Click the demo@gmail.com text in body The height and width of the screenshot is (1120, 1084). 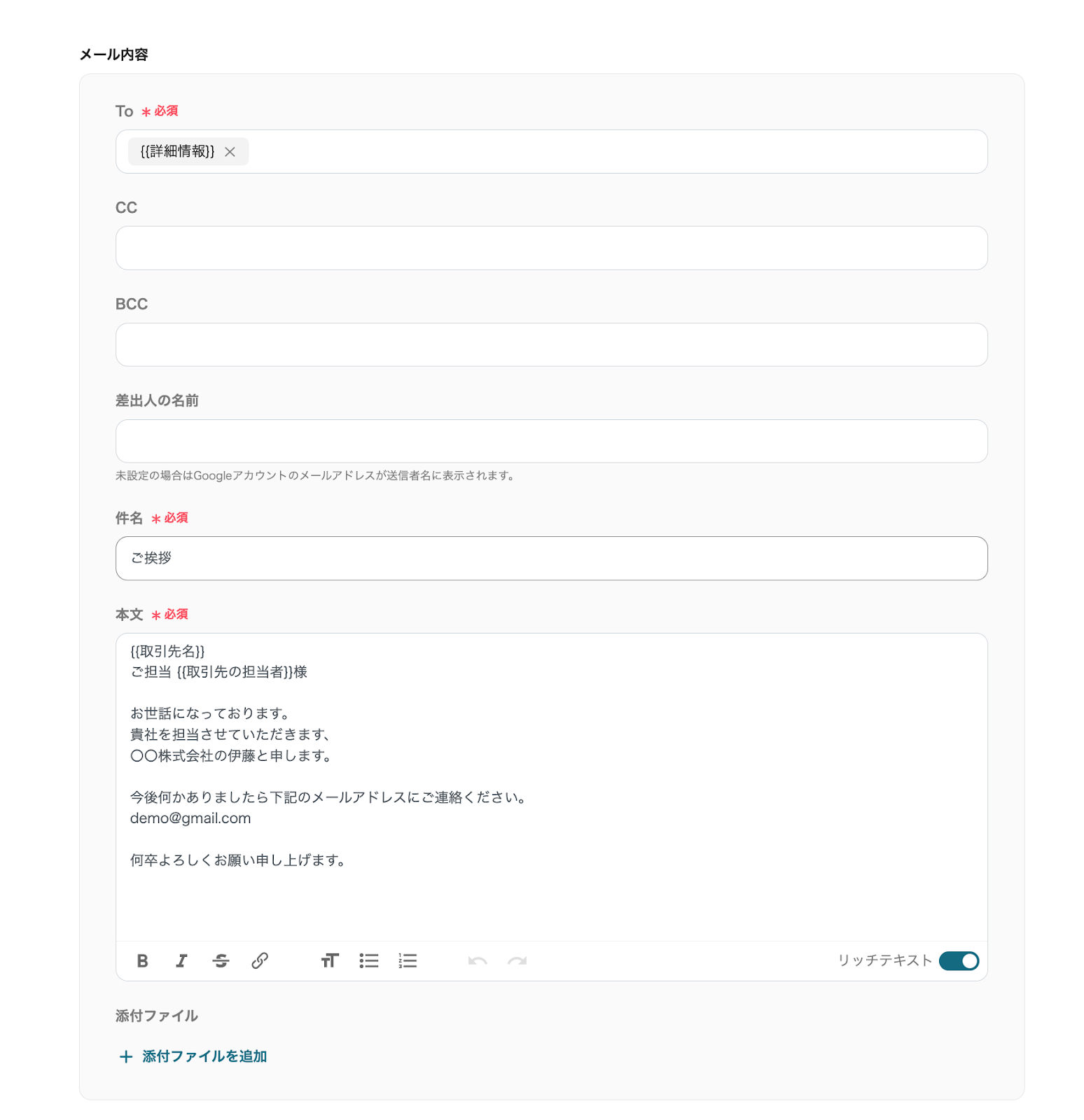[190, 818]
